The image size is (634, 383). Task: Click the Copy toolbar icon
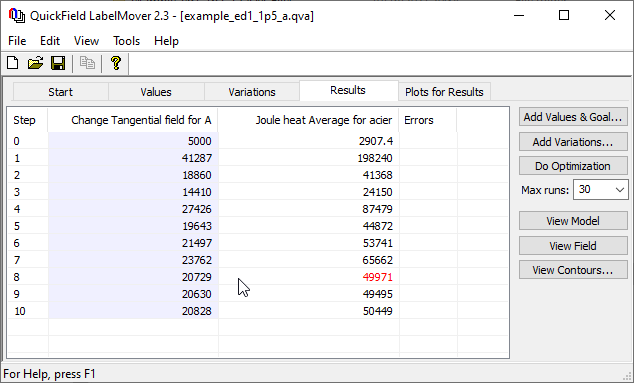87,63
